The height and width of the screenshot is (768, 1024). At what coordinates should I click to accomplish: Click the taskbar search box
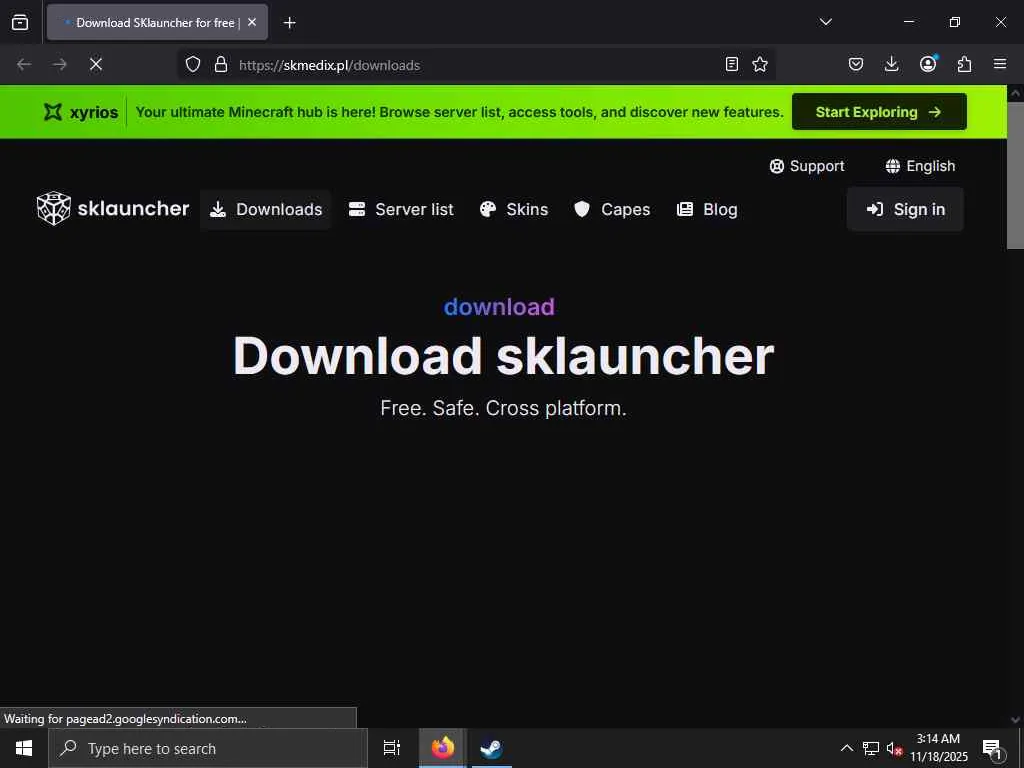pos(208,748)
